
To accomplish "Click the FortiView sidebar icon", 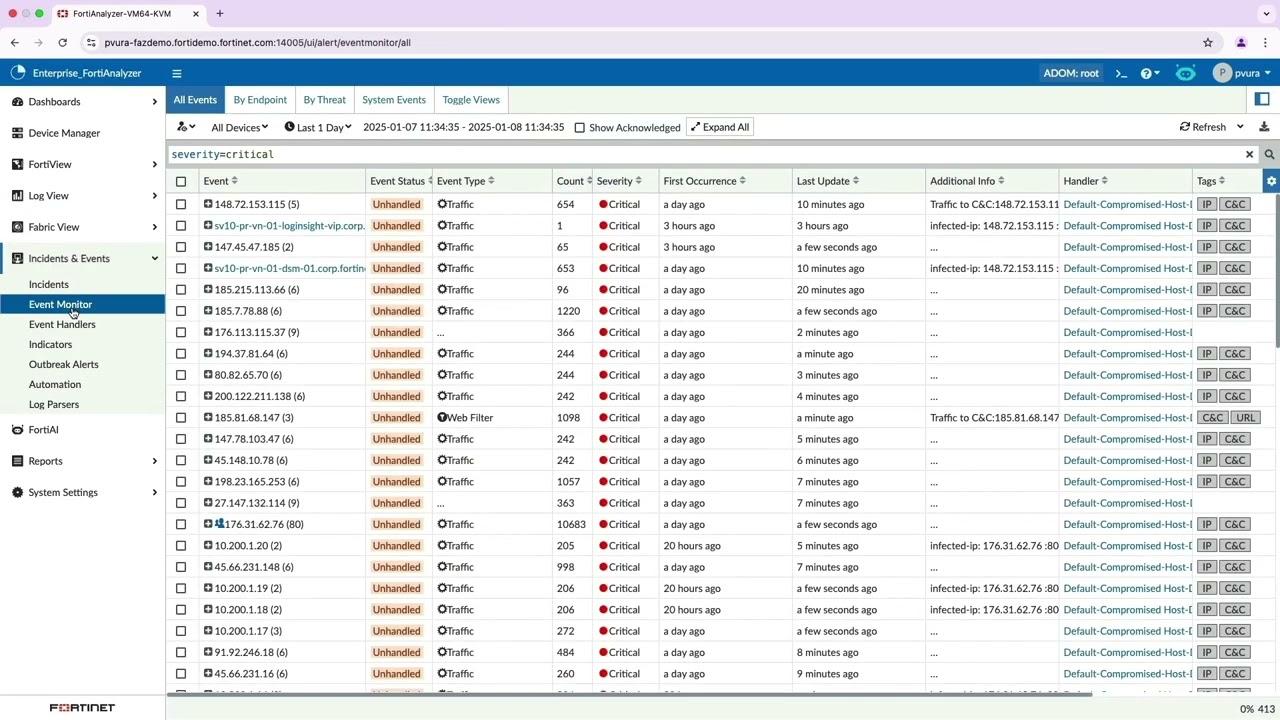I will tap(17, 164).
